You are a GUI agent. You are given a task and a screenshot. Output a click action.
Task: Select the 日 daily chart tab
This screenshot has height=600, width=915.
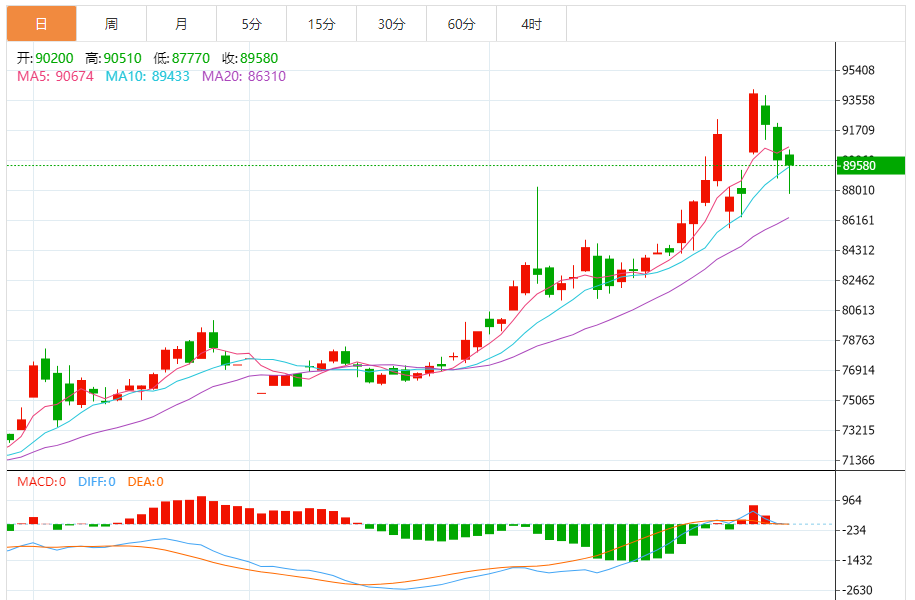(41, 24)
